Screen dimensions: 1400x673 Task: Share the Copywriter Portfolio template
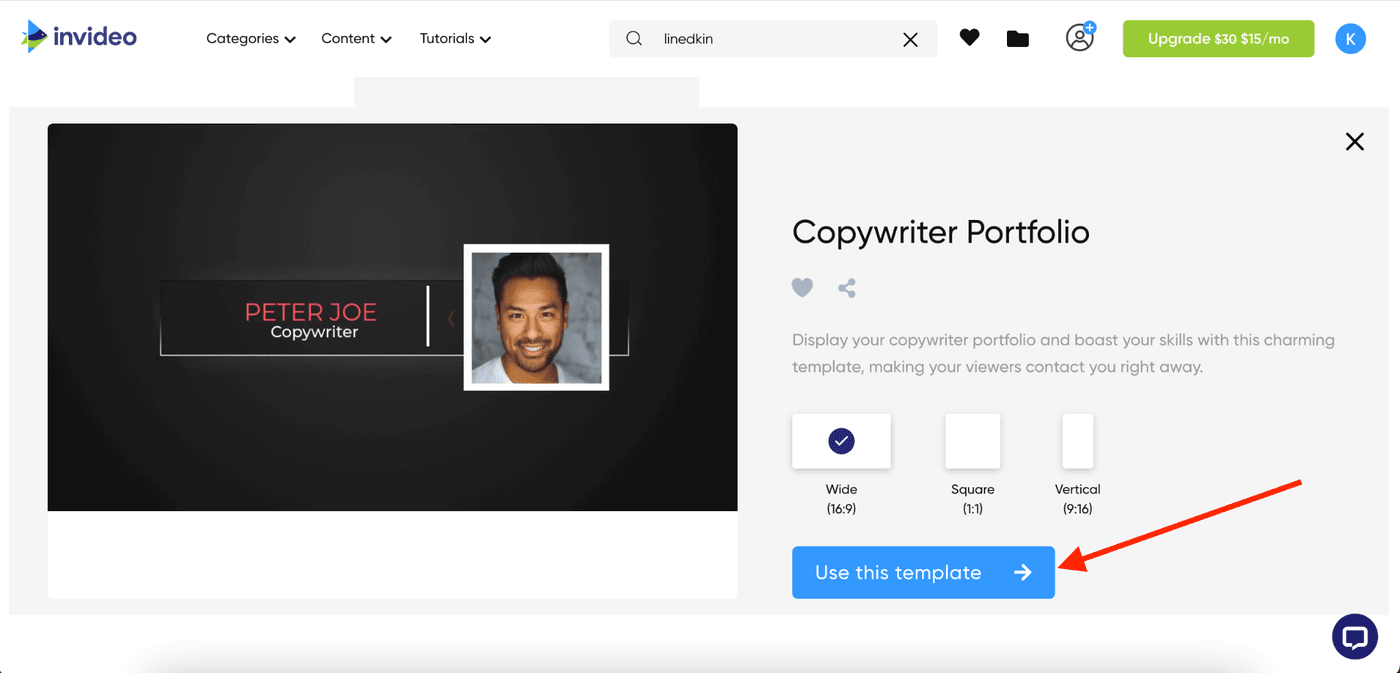pyautogui.click(x=847, y=288)
